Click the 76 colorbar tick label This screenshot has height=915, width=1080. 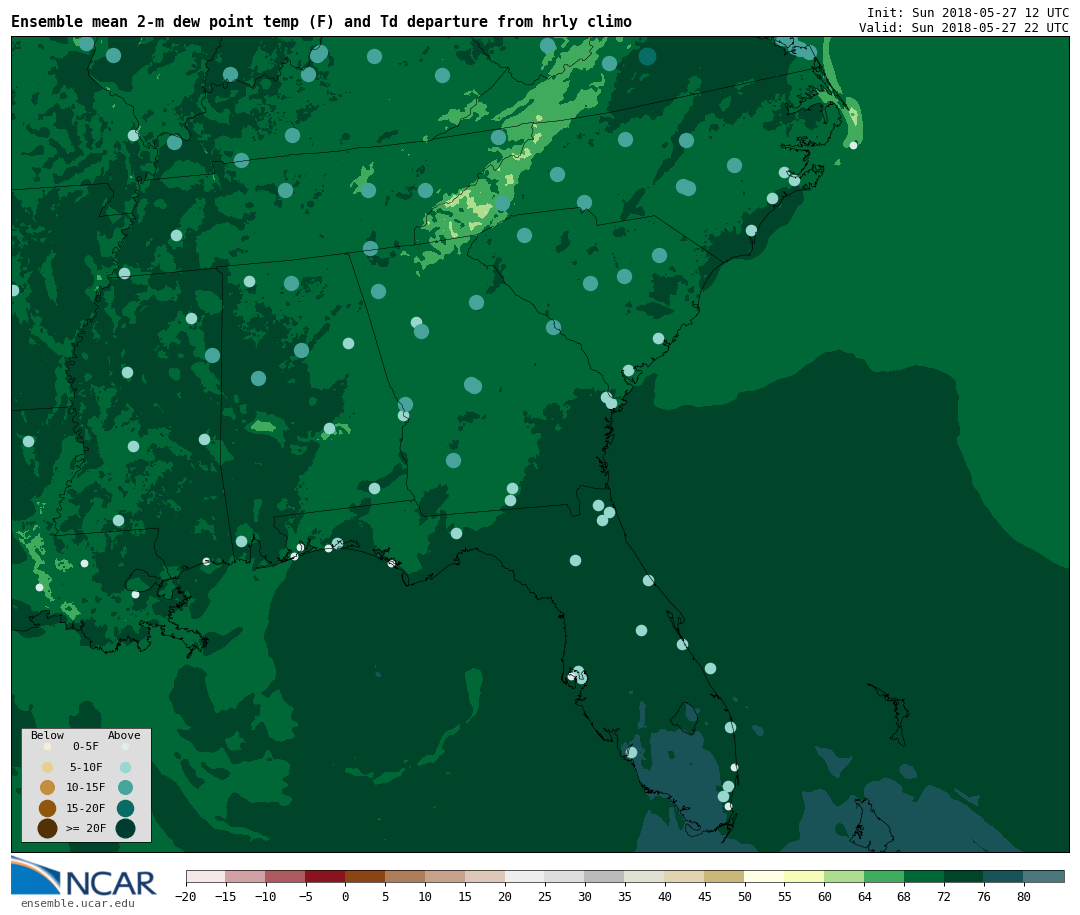pos(984,896)
